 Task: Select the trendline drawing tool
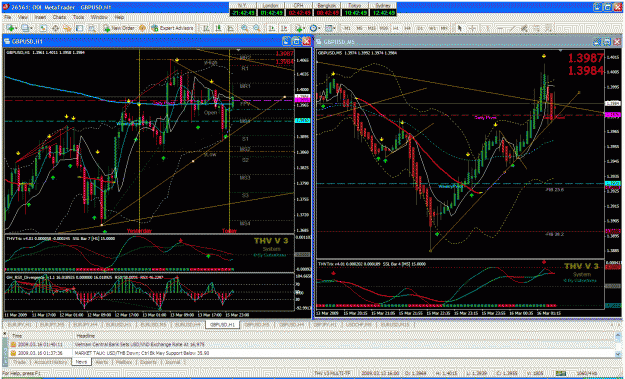512,28
